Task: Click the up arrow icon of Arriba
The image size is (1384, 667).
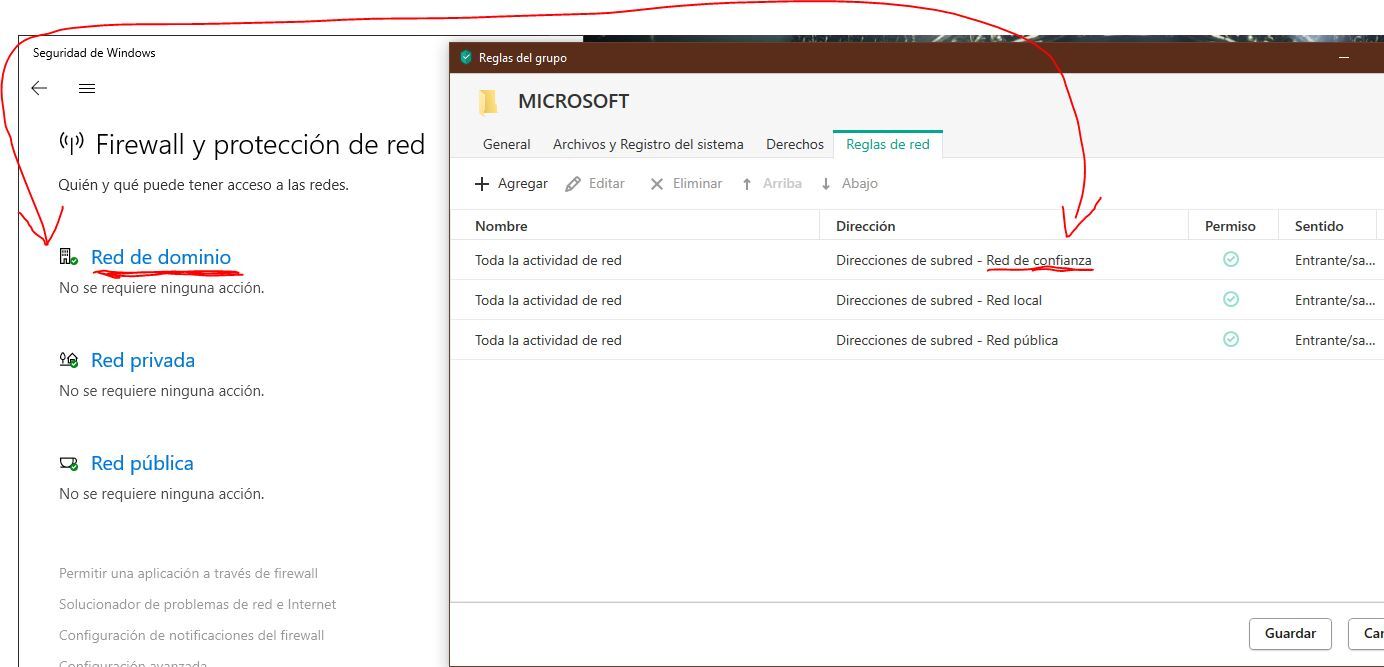Action: 747,184
